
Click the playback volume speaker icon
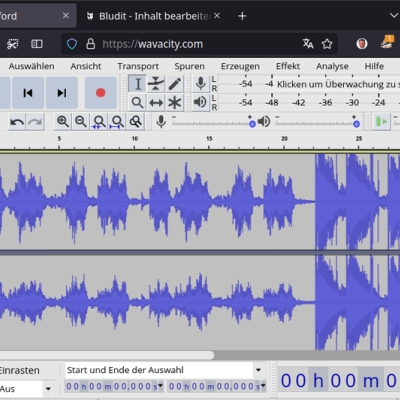tap(264, 122)
